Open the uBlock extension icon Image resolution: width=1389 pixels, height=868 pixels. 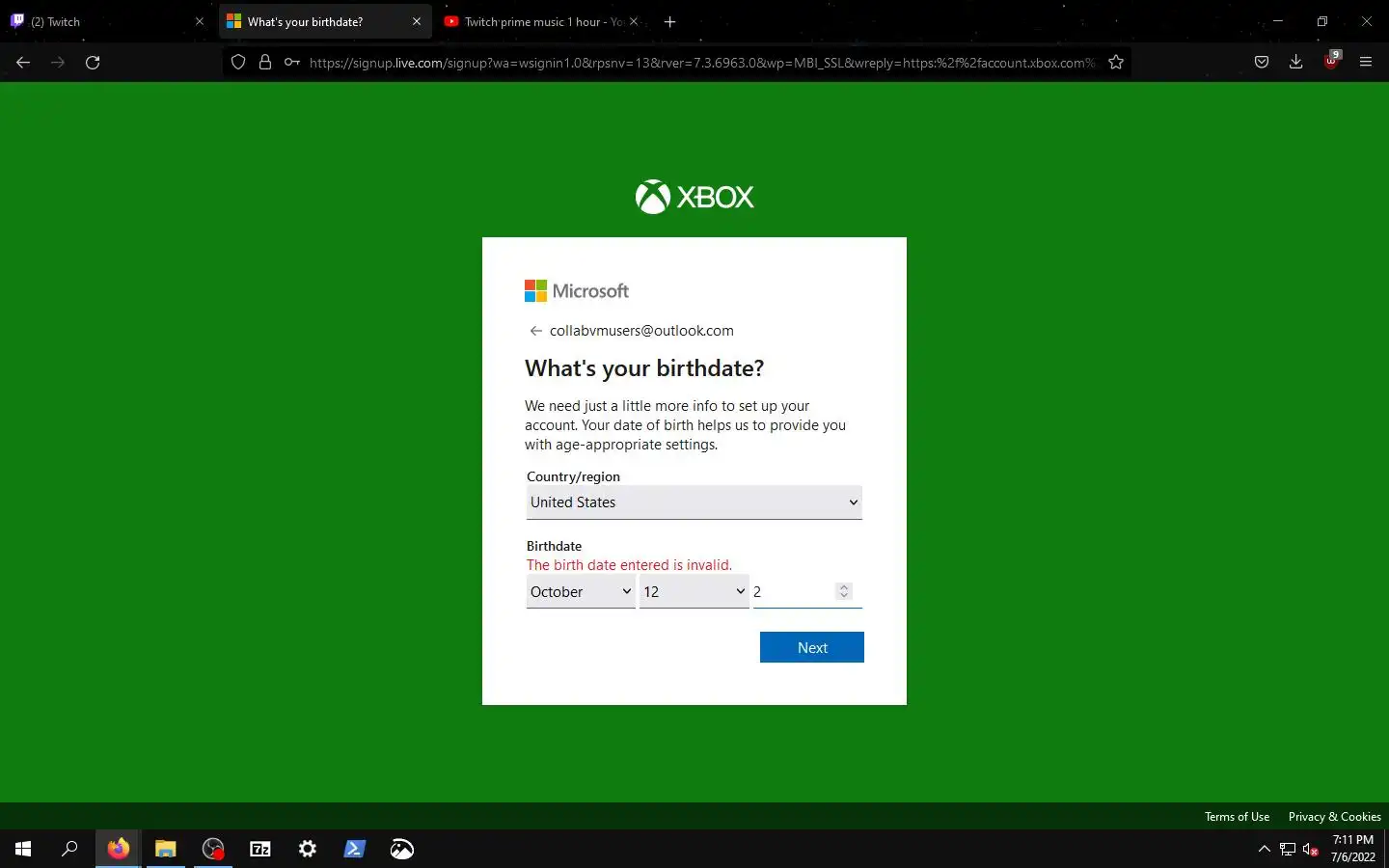(x=1332, y=61)
